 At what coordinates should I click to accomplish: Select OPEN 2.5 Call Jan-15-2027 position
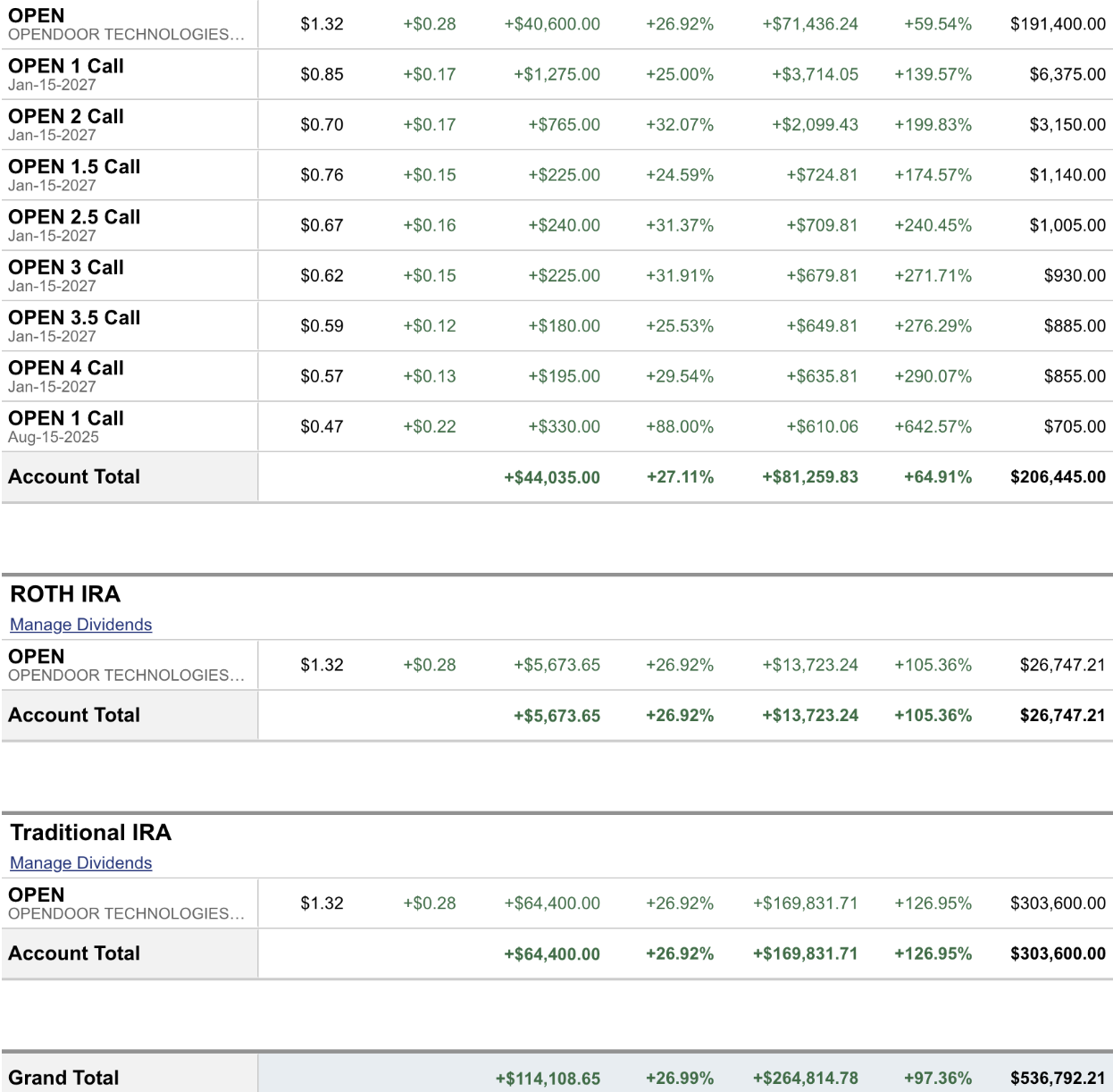pyautogui.click(x=74, y=225)
